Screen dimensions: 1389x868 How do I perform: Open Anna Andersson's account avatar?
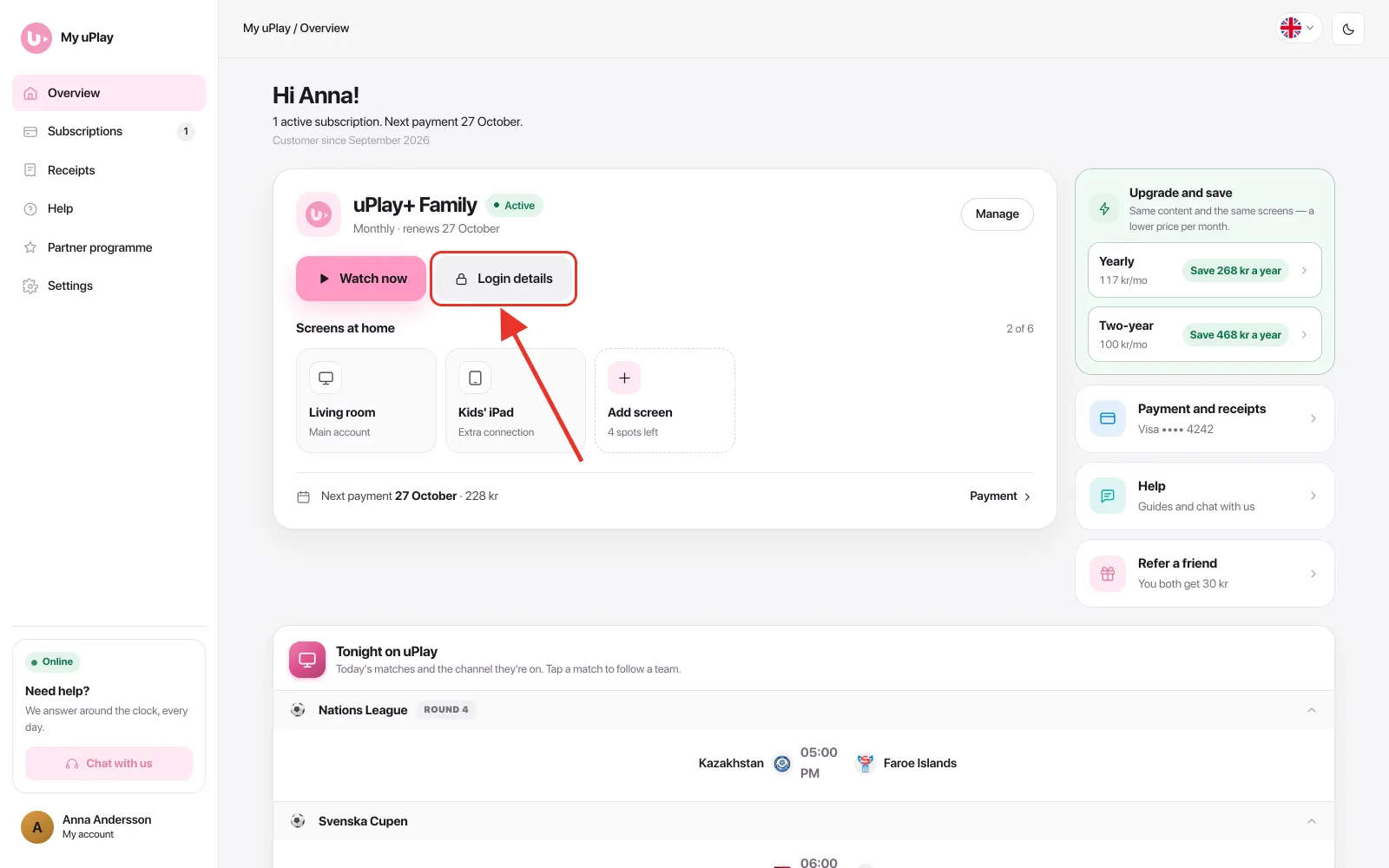point(37,827)
